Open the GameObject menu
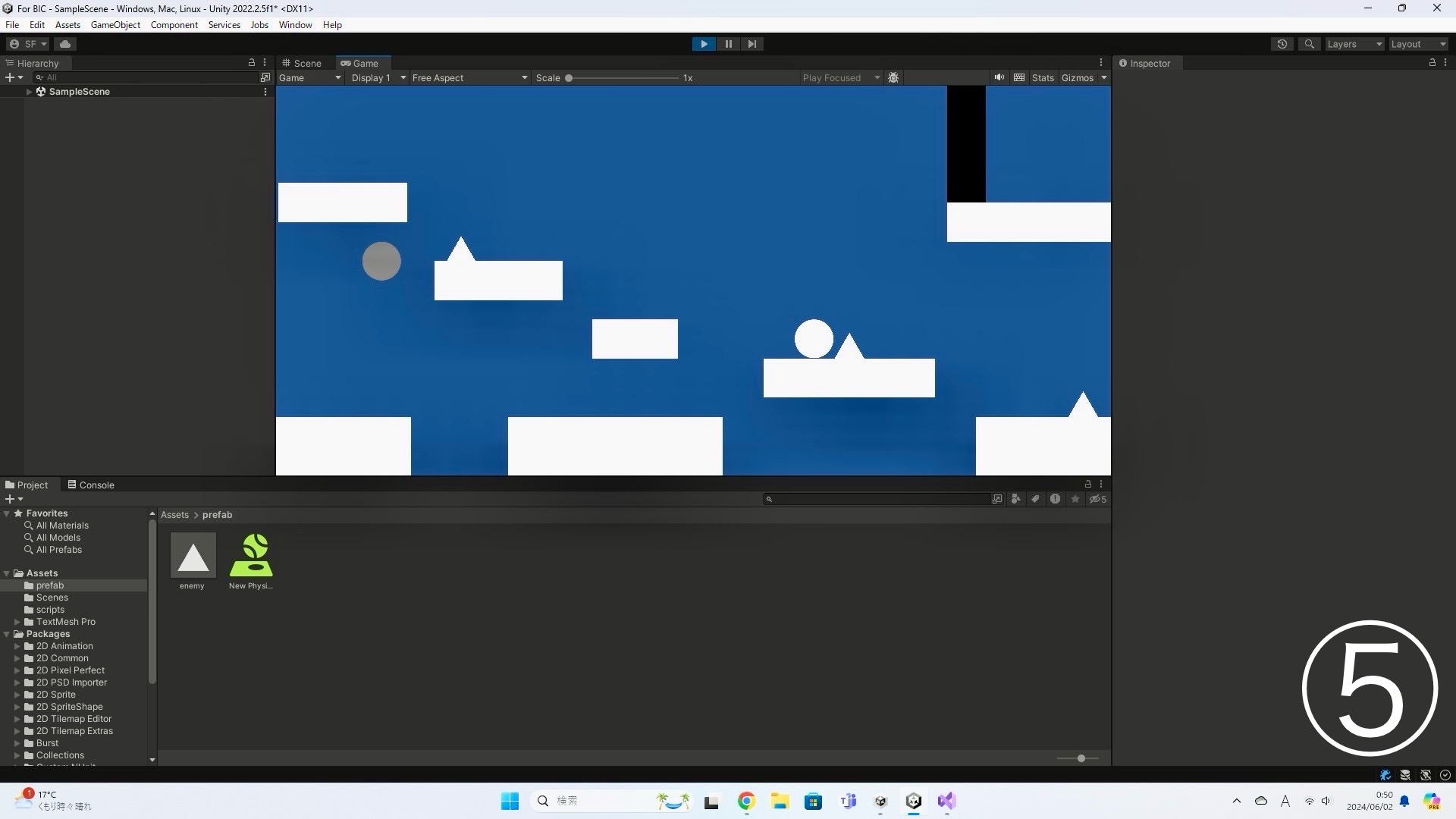This screenshot has height=819, width=1456. 115,25
